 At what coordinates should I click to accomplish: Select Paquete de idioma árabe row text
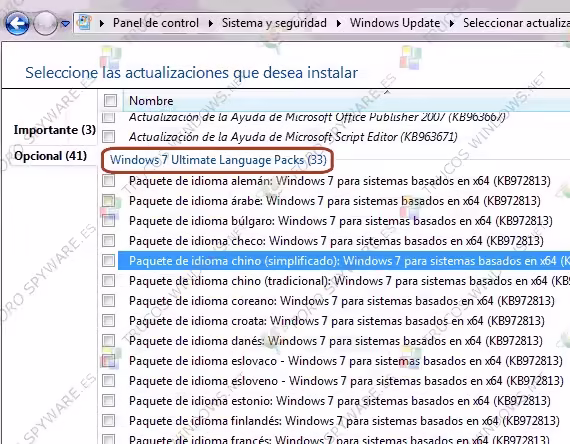(x=335, y=201)
